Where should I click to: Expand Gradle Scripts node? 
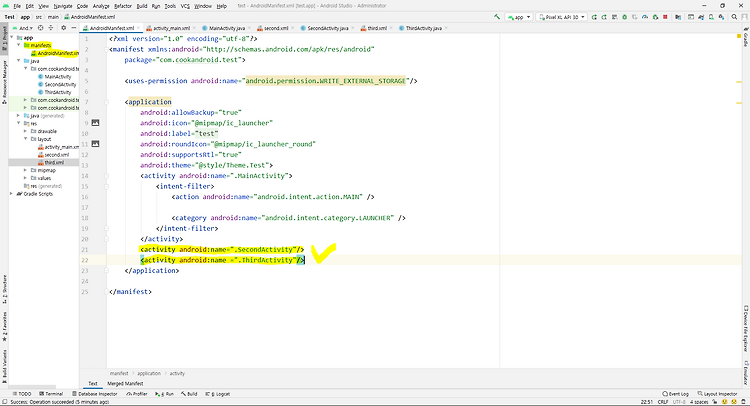12,194
